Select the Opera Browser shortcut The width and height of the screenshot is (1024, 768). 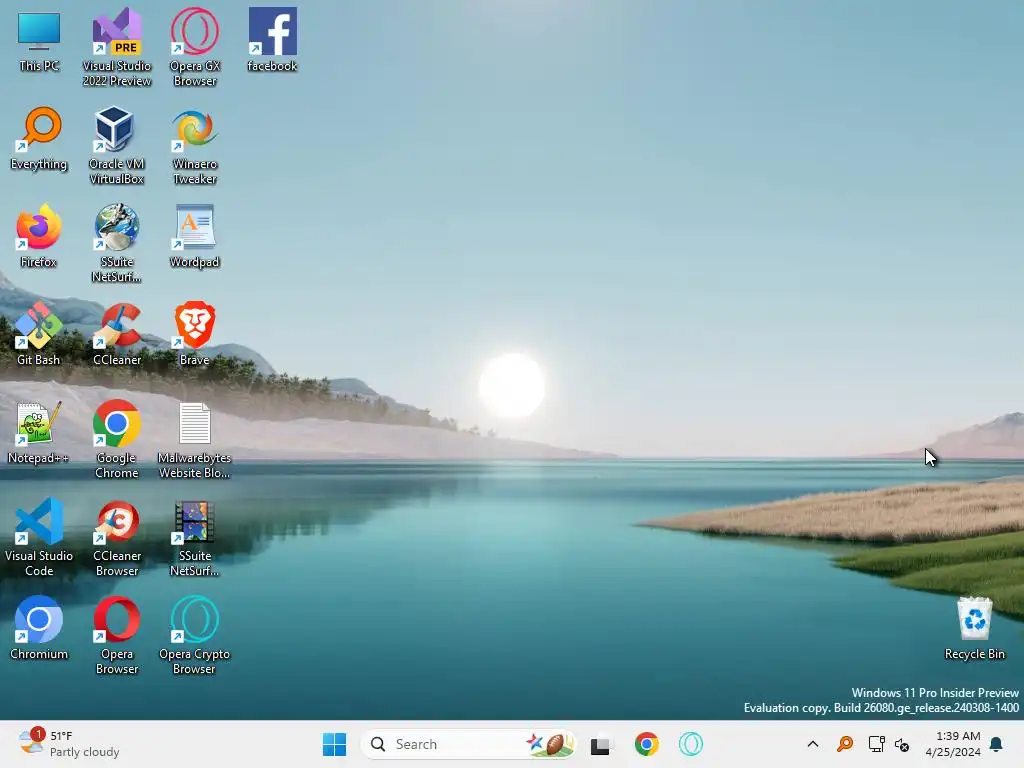pyautogui.click(x=117, y=635)
